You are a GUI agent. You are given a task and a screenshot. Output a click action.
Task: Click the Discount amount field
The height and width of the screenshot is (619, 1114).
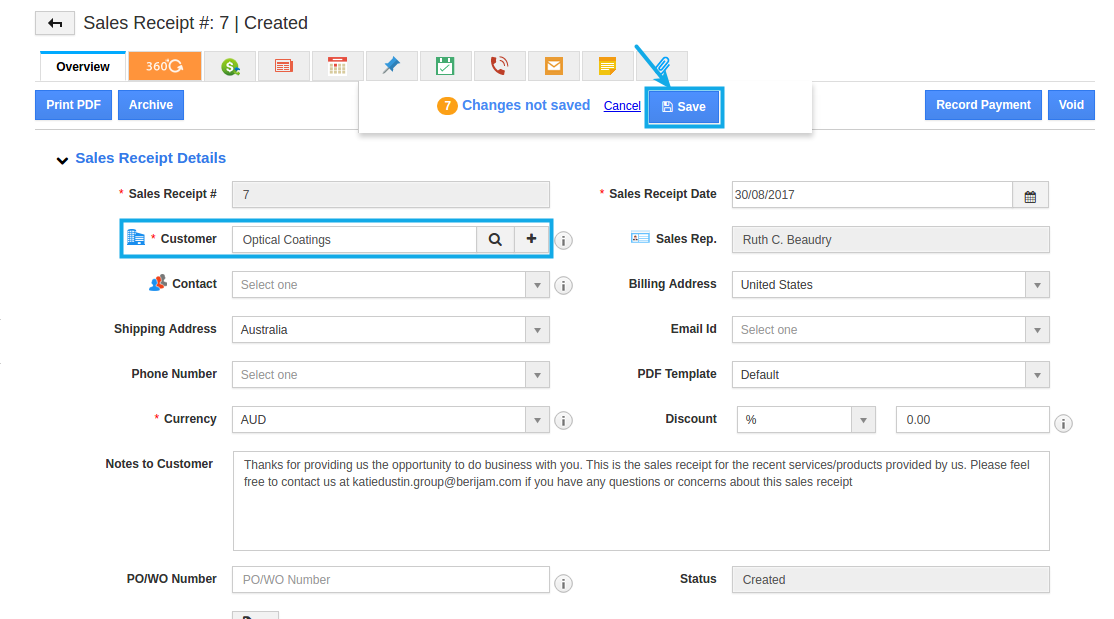(973, 419)
